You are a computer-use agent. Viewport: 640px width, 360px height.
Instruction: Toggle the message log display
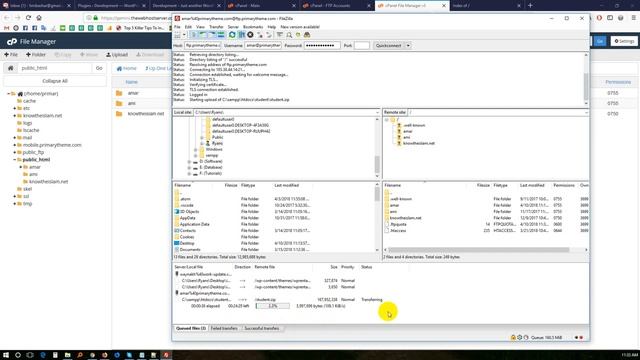coord(194,35)
